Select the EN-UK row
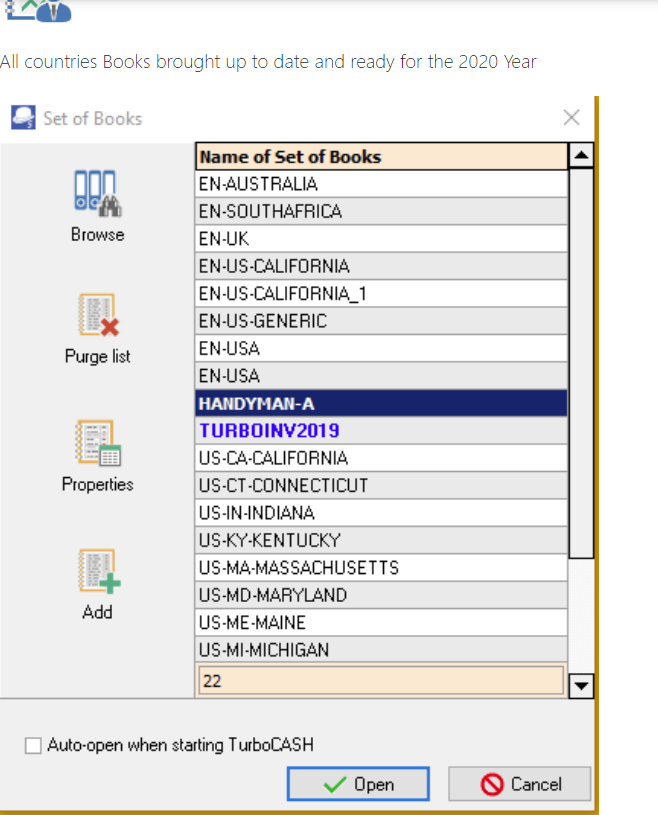This screenshot has height=815, width=658. [x=381, y=239]
